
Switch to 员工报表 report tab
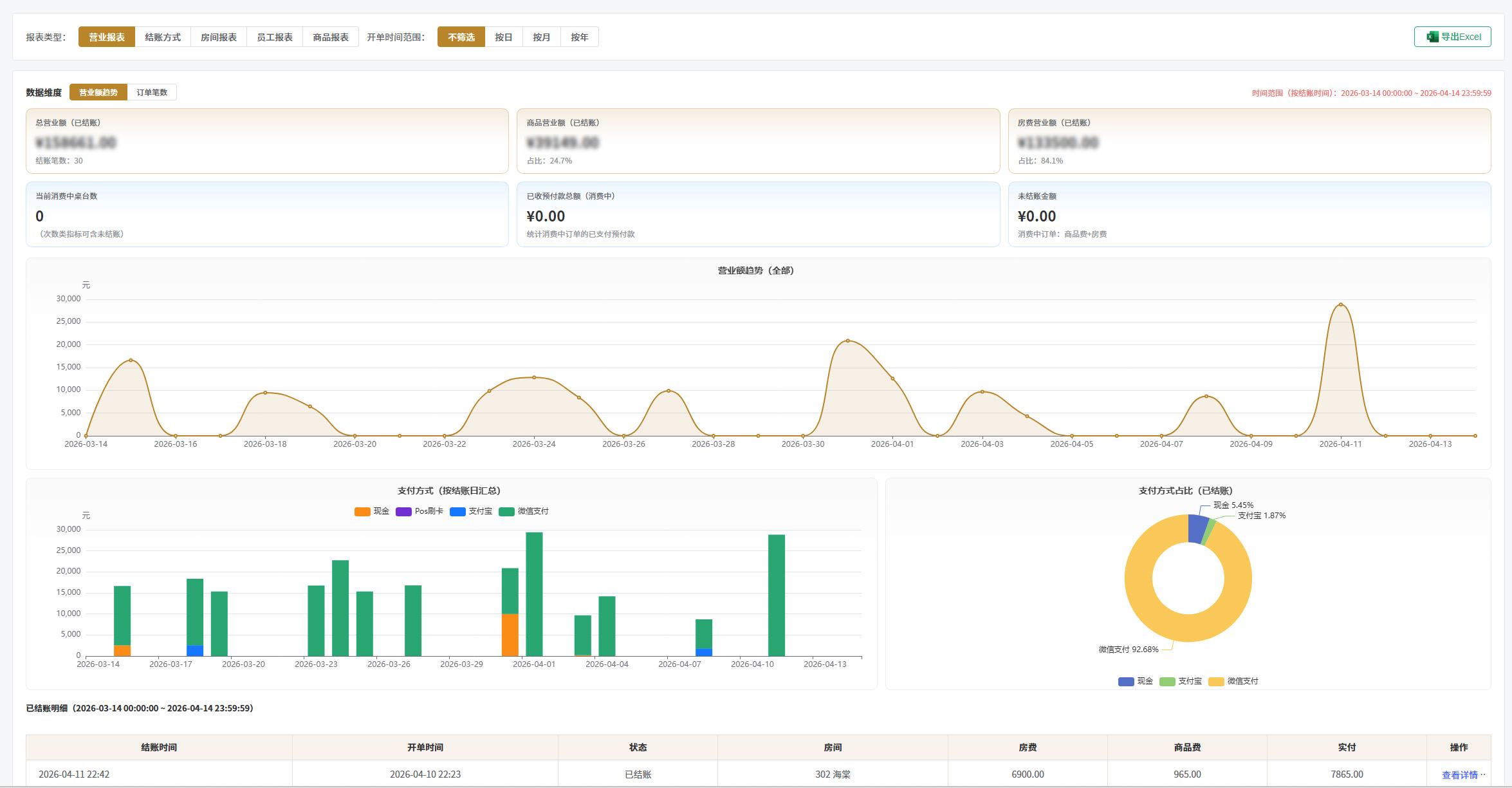point(275,37)
